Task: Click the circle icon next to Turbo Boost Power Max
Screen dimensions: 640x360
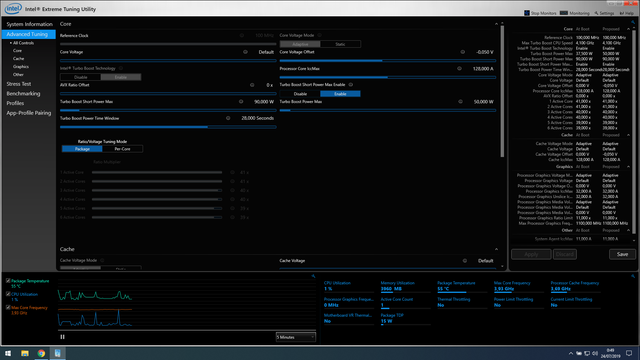Action: [460, 102]
